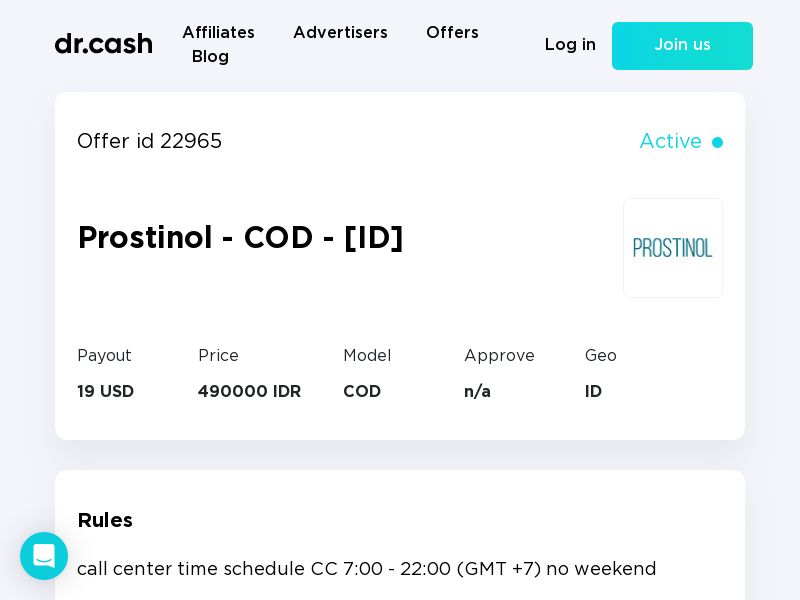This screenshot has width=800, height=600.
Task: Click the dr.cash logo
Action: tap(104, 44)
